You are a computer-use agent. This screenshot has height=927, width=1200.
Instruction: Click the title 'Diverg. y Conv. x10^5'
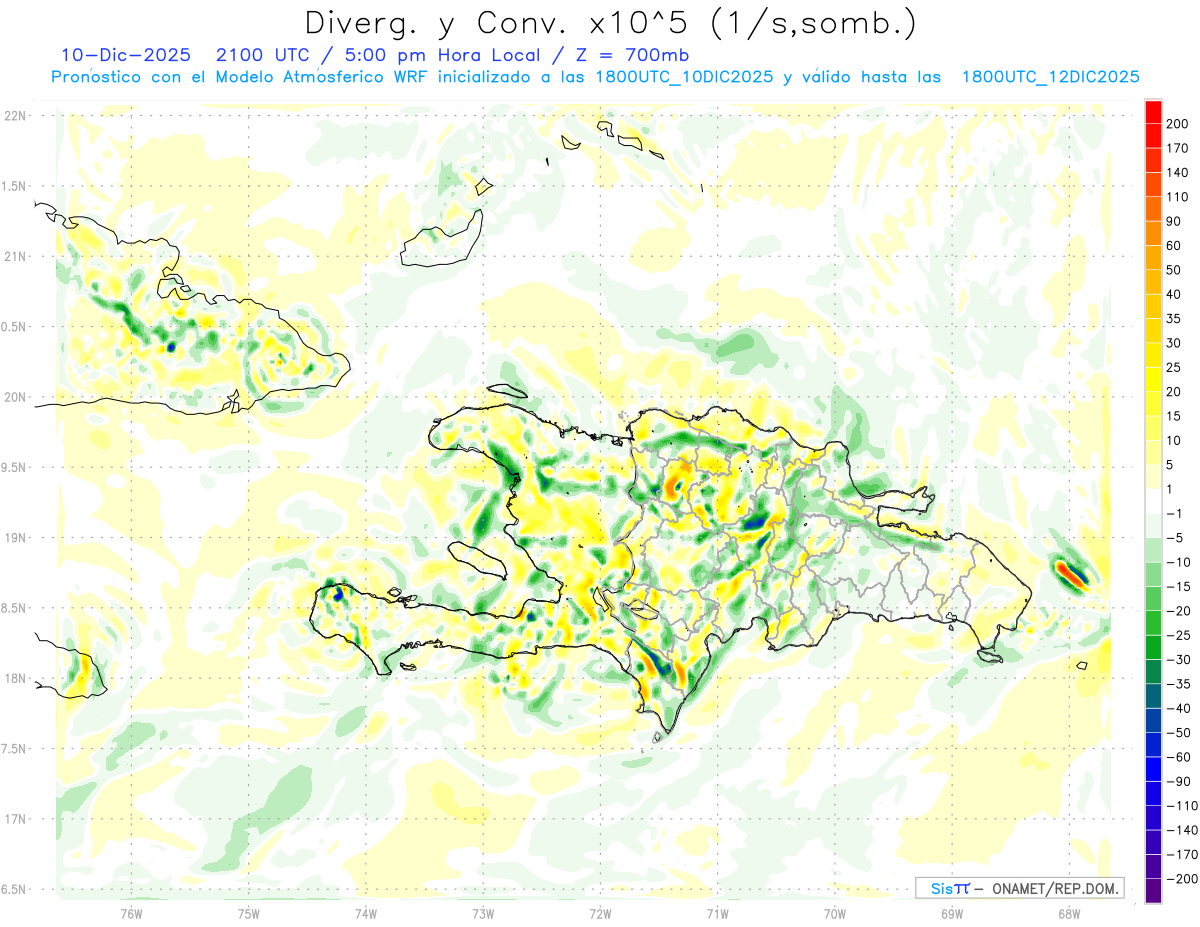(x=498, y=22)
